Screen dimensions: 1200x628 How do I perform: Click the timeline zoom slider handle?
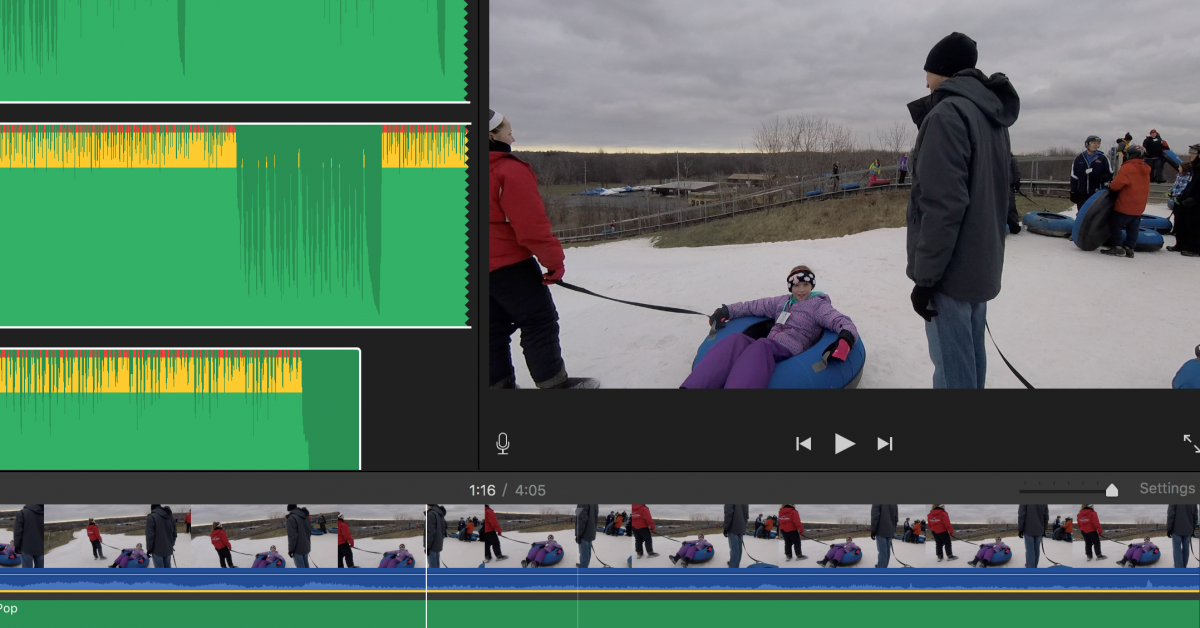(x=1111, y=490)
